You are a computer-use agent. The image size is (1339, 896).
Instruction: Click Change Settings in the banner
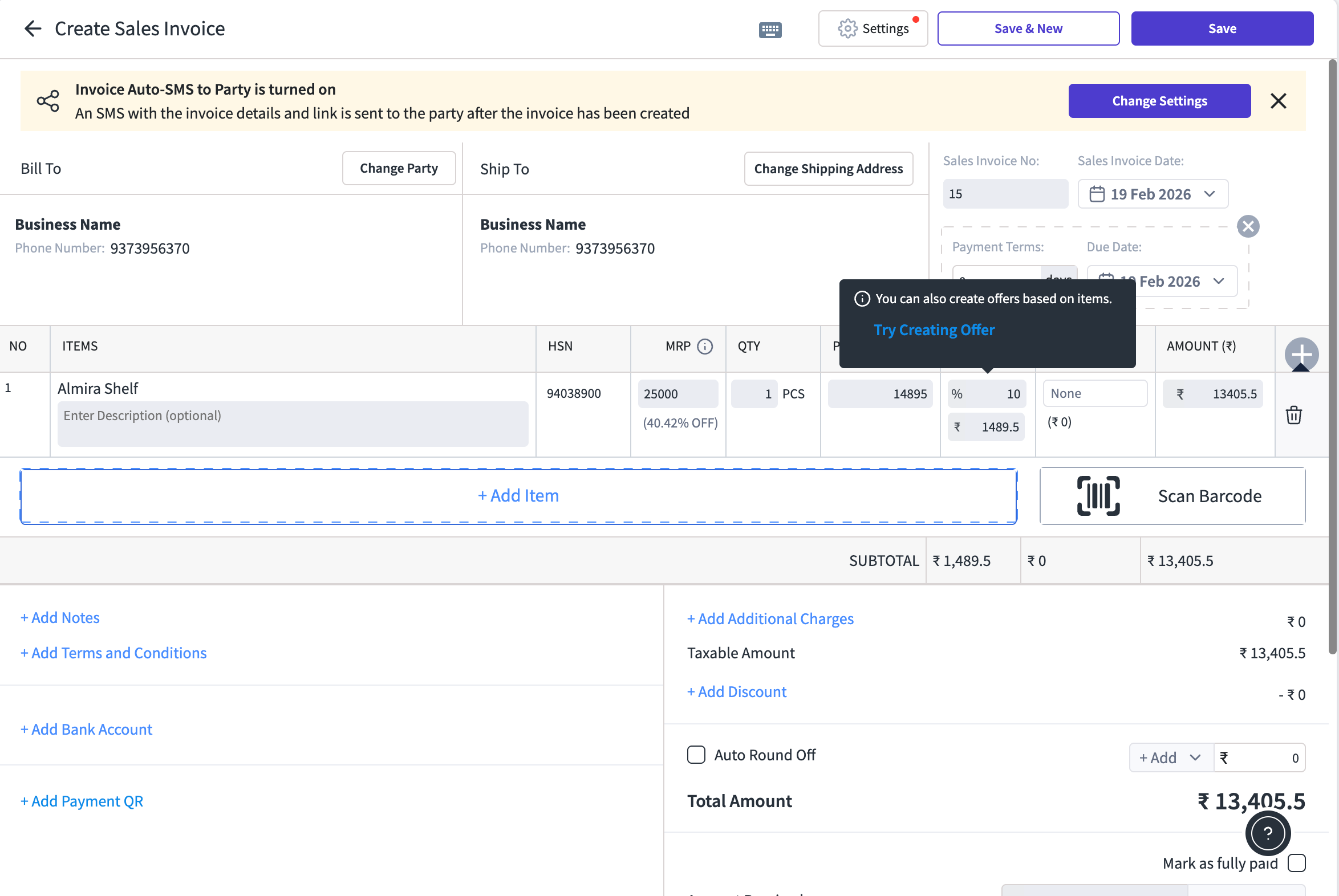(1159, 101)
